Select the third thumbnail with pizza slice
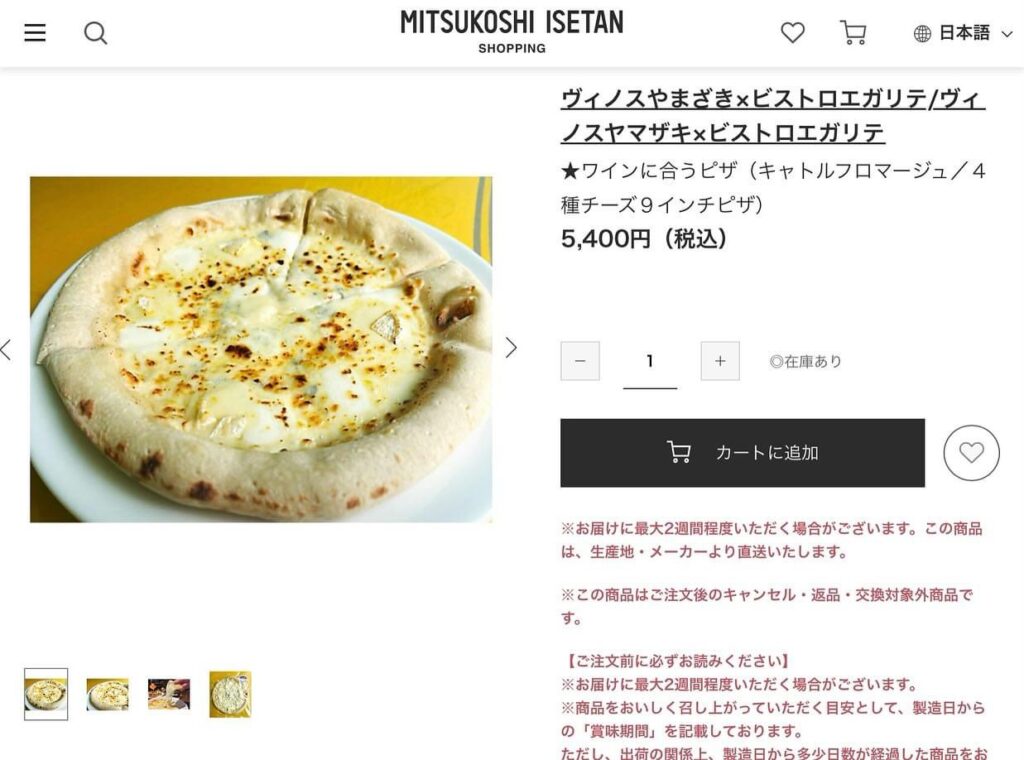Image resolution: width=1024 pixels, height=760 pixels. (169, 694)
